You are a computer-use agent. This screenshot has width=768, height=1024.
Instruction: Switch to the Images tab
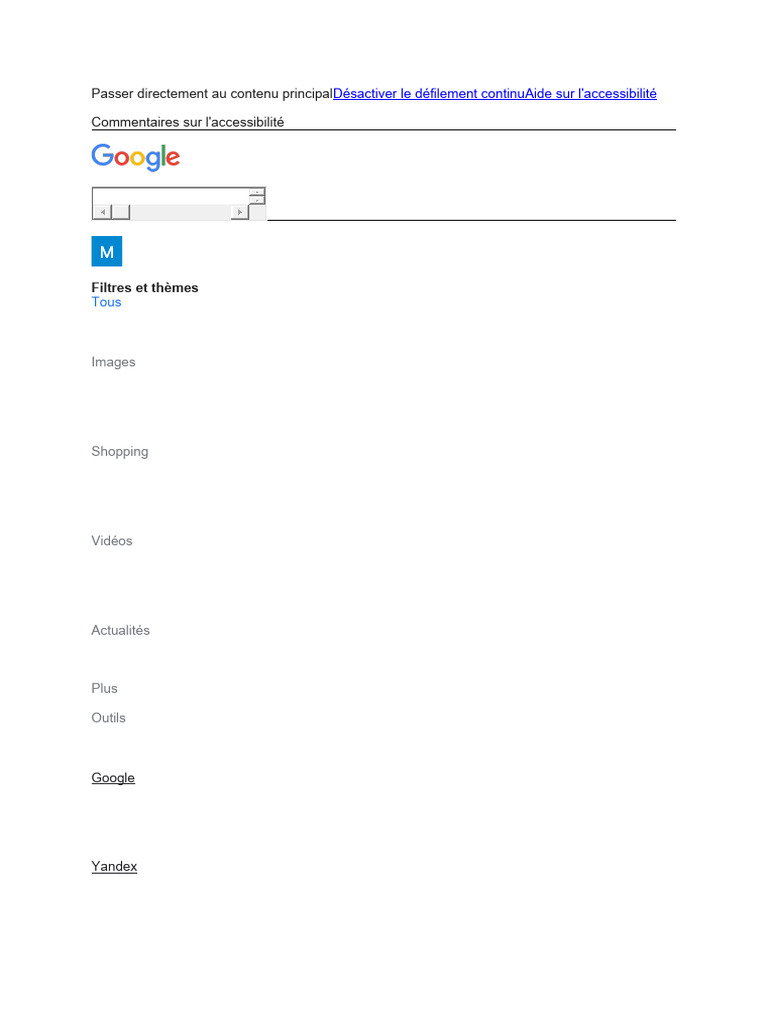tap(114, 362)
